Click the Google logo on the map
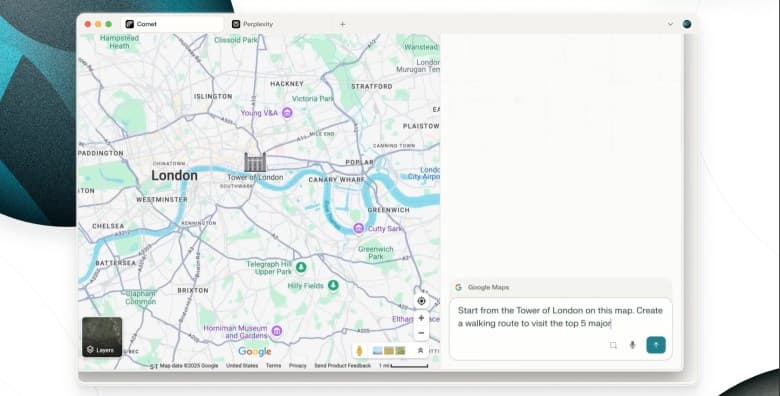The image size is (780, 396). (x=255, y=352)
